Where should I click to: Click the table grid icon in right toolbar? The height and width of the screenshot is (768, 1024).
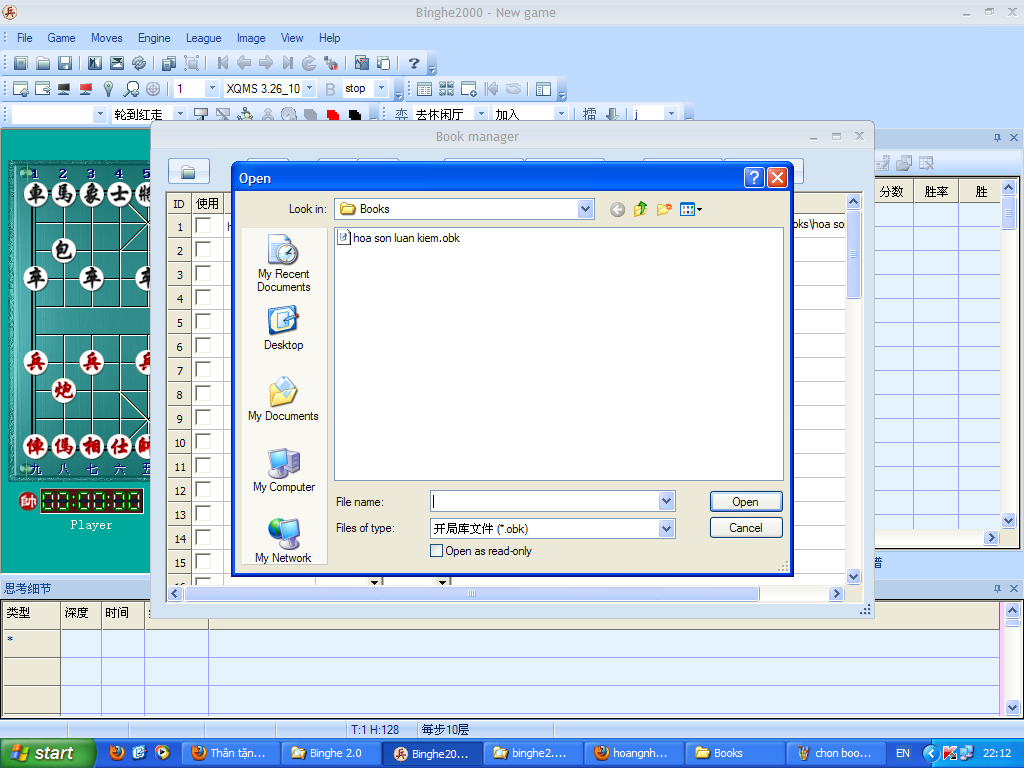click(424, 89)
